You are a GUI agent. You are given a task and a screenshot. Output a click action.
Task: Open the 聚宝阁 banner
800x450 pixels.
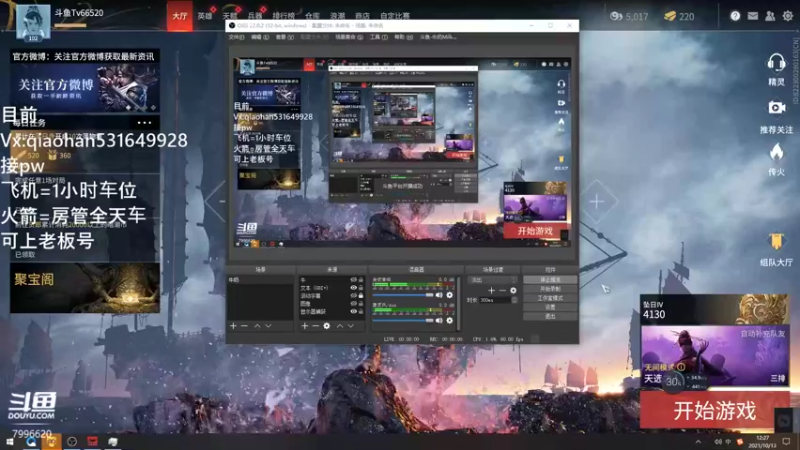click(x=85, y=288)
